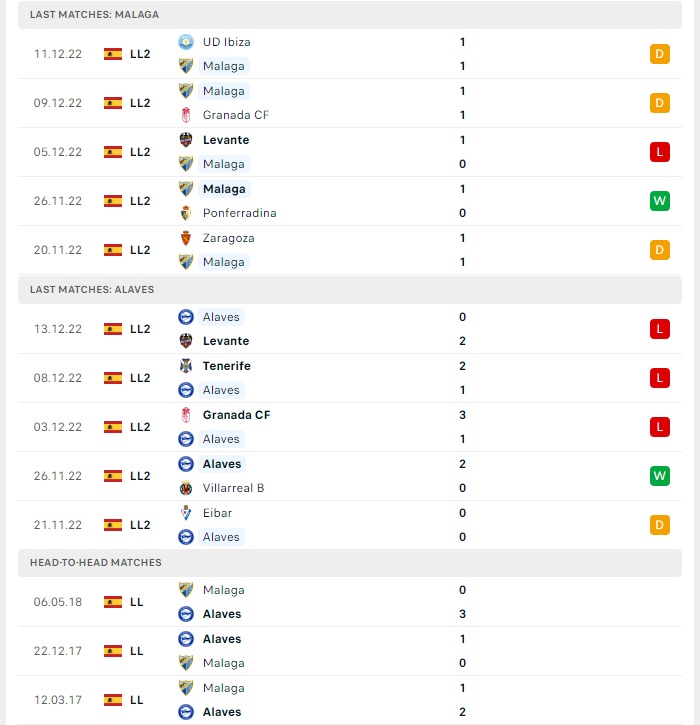Click the Malaga crest in the 06.05.18 match
This screenshot has height=725, width=700.
coord(186,590)
